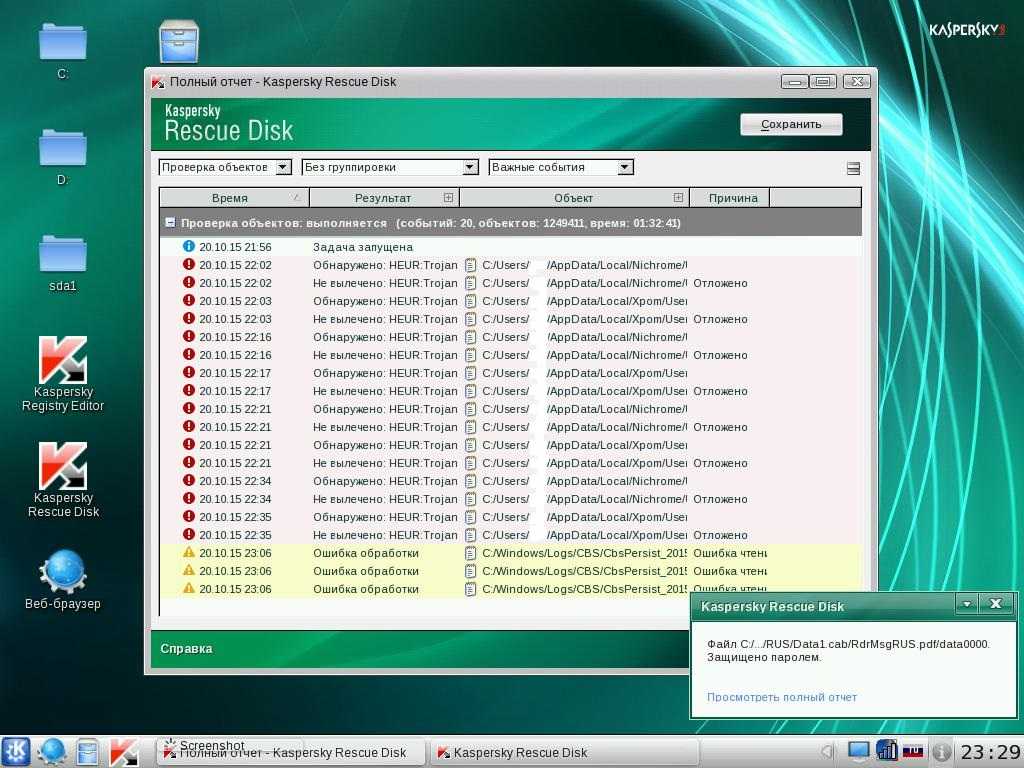This screenshot has width=1024, height=768.
Task: Open the K application menu in taskbar
Action: (15, 752)
